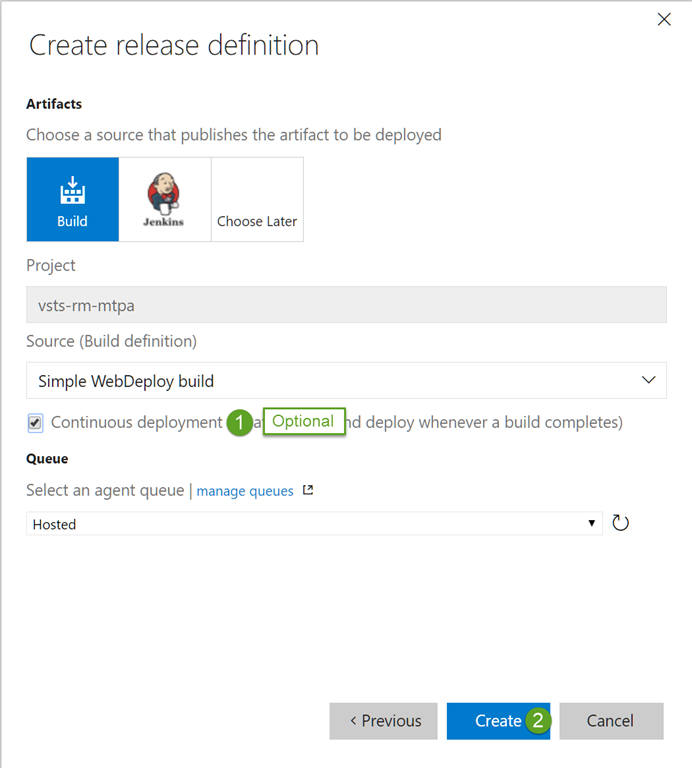Viewport: 692px width, 768px height.
Task: Click the green step 1 badge
Action: click(239, 423)
